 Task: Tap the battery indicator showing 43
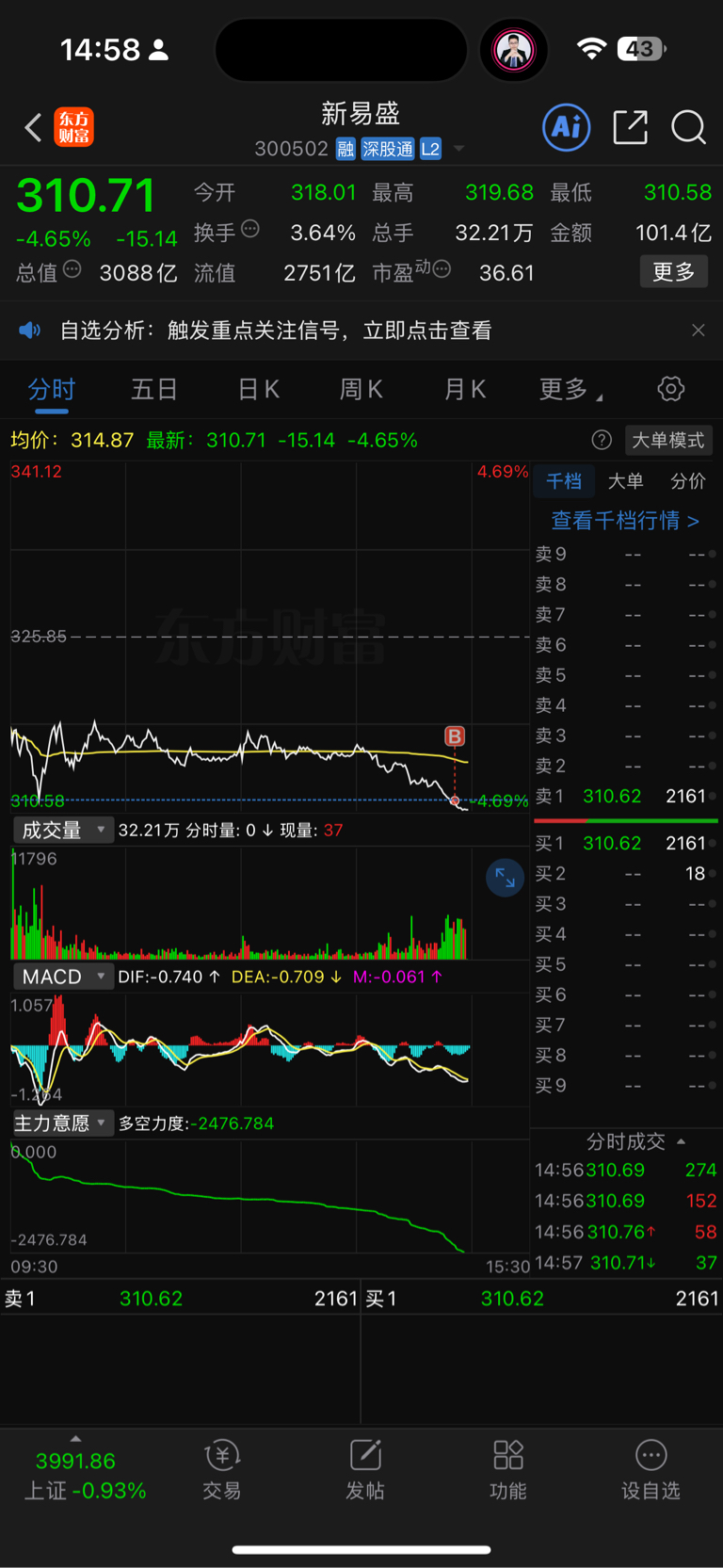[x=642, y=49]
